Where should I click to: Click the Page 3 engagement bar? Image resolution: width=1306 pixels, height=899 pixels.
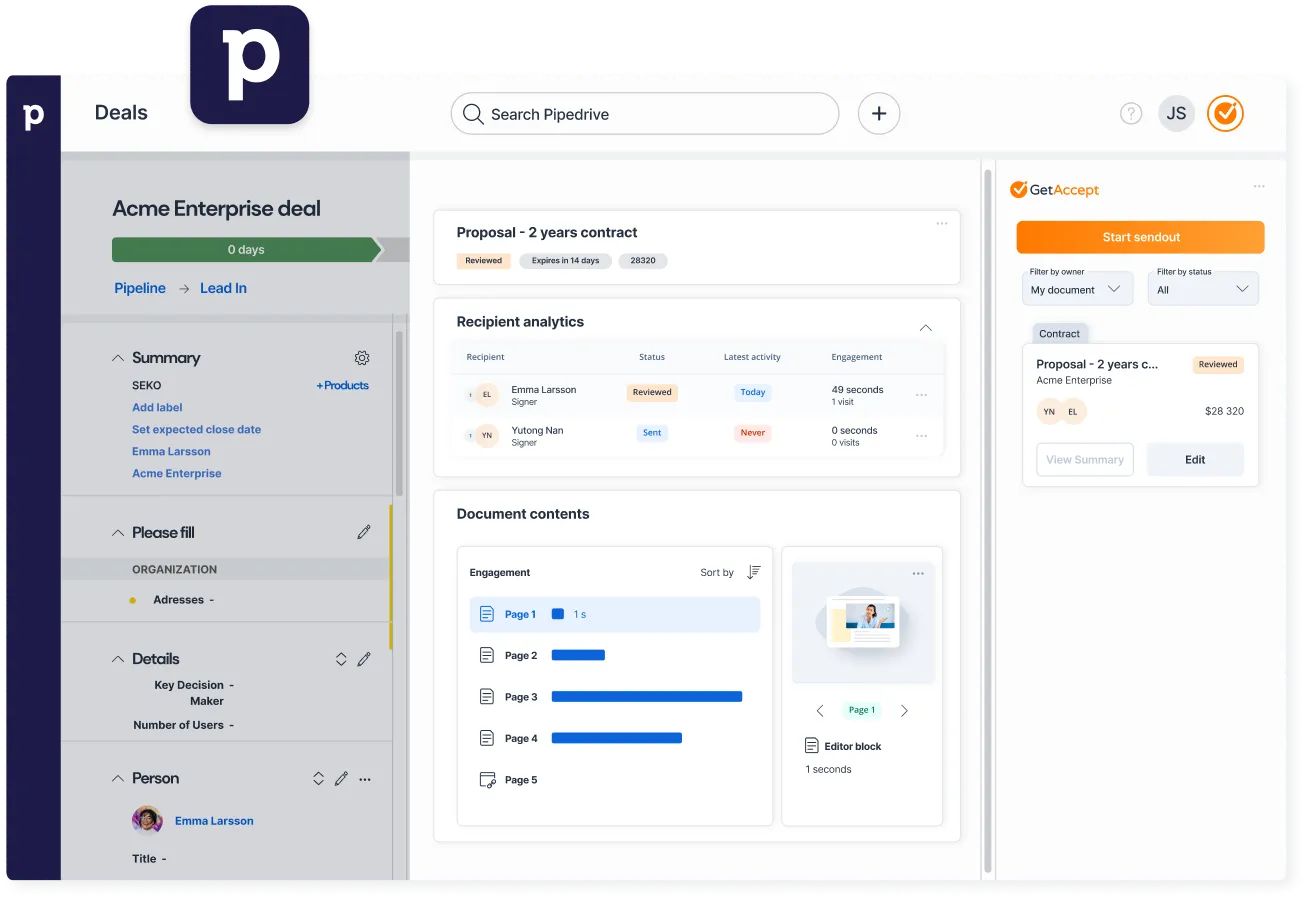(647, 697)
